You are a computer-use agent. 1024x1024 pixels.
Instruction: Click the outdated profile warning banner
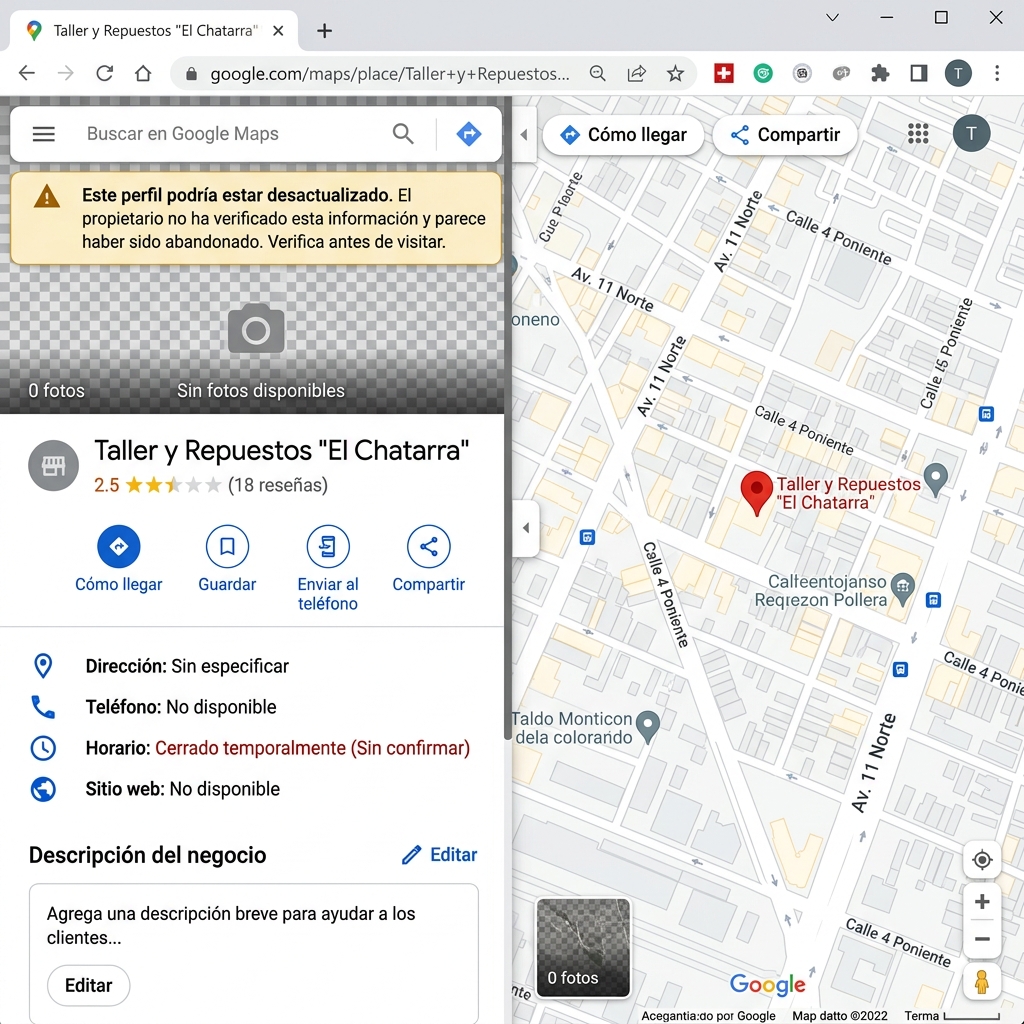tap(256, 218)
